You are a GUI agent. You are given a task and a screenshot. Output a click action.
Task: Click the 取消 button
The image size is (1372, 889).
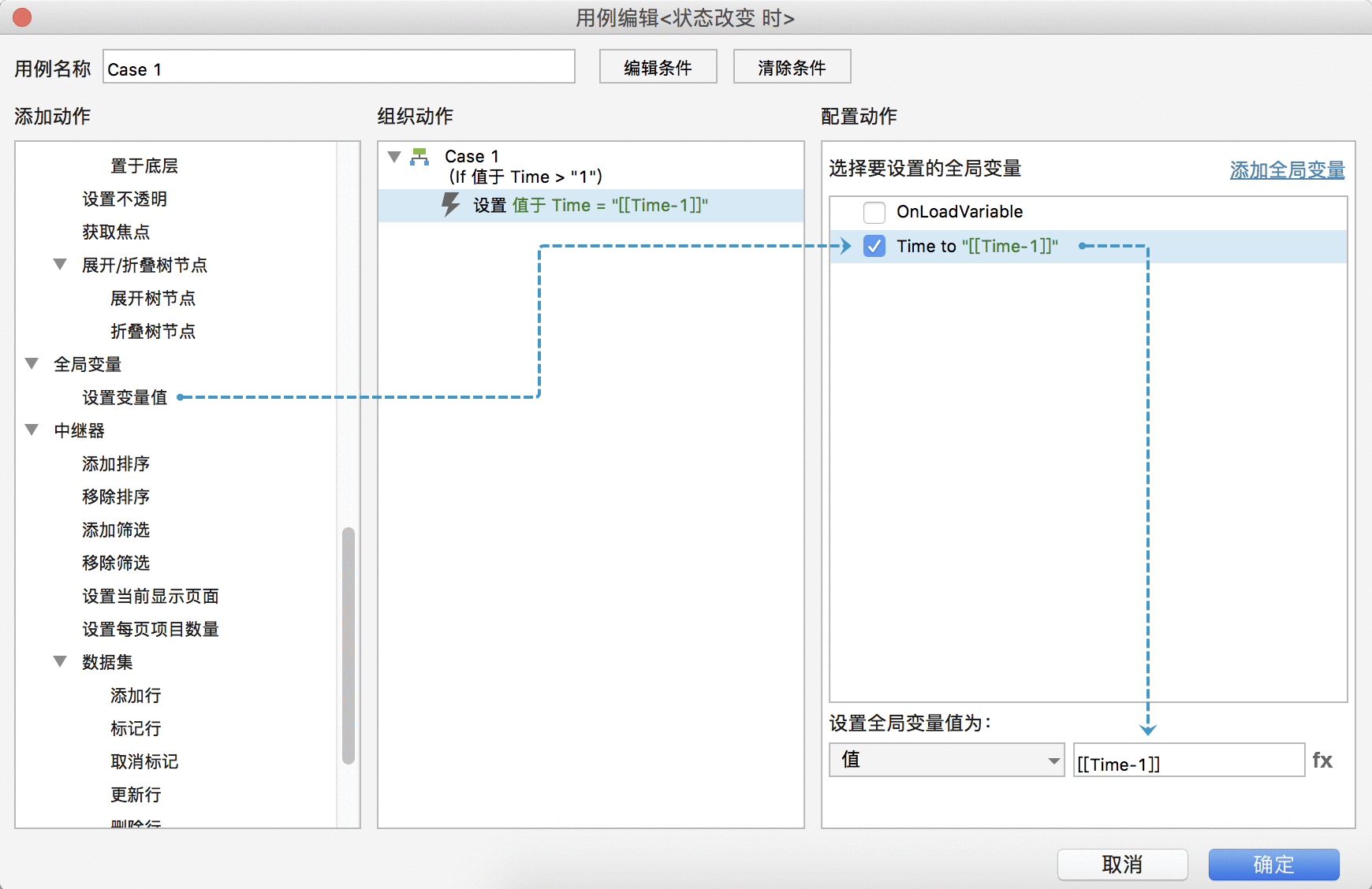point(1123,865)
